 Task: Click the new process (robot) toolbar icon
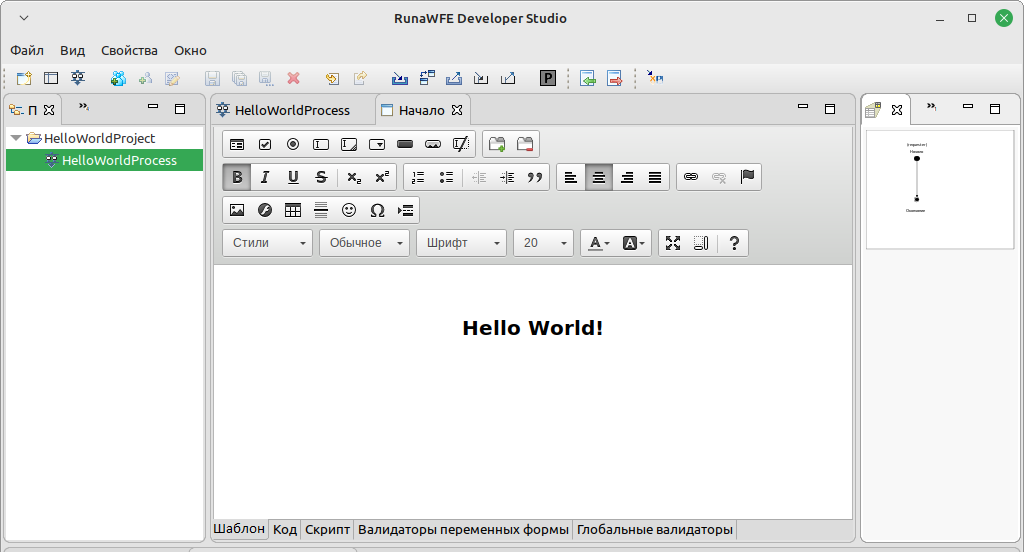78,78
